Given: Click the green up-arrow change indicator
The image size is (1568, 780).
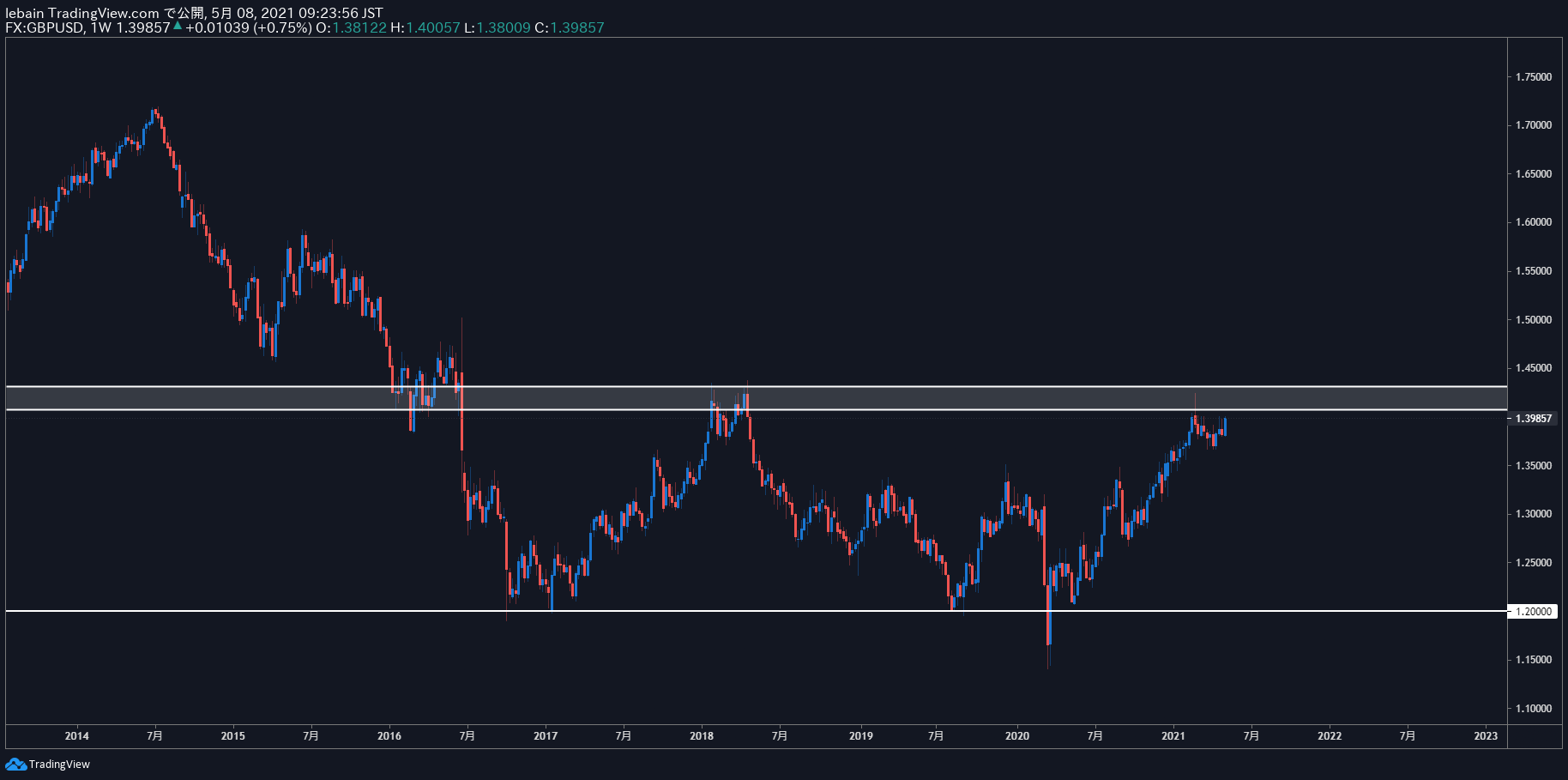Looking at the screenshot, I should click(177, 27).
